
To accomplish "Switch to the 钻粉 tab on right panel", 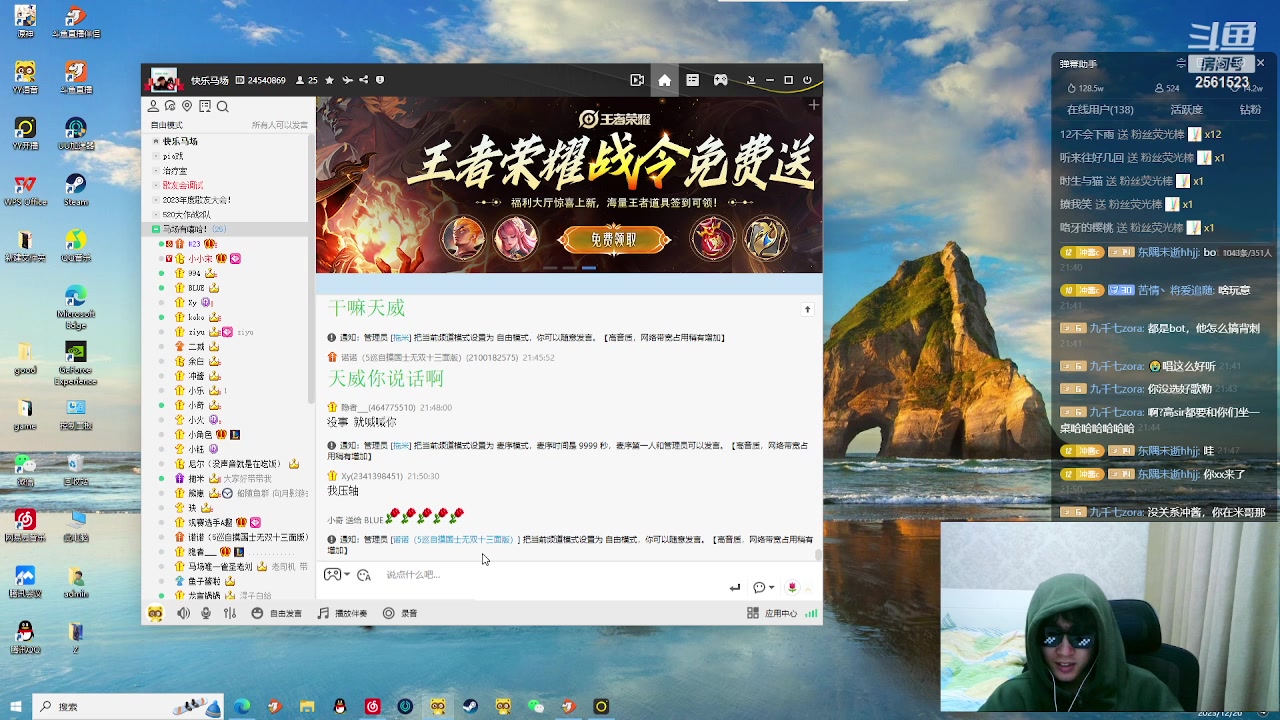I will click(1252, 108).
